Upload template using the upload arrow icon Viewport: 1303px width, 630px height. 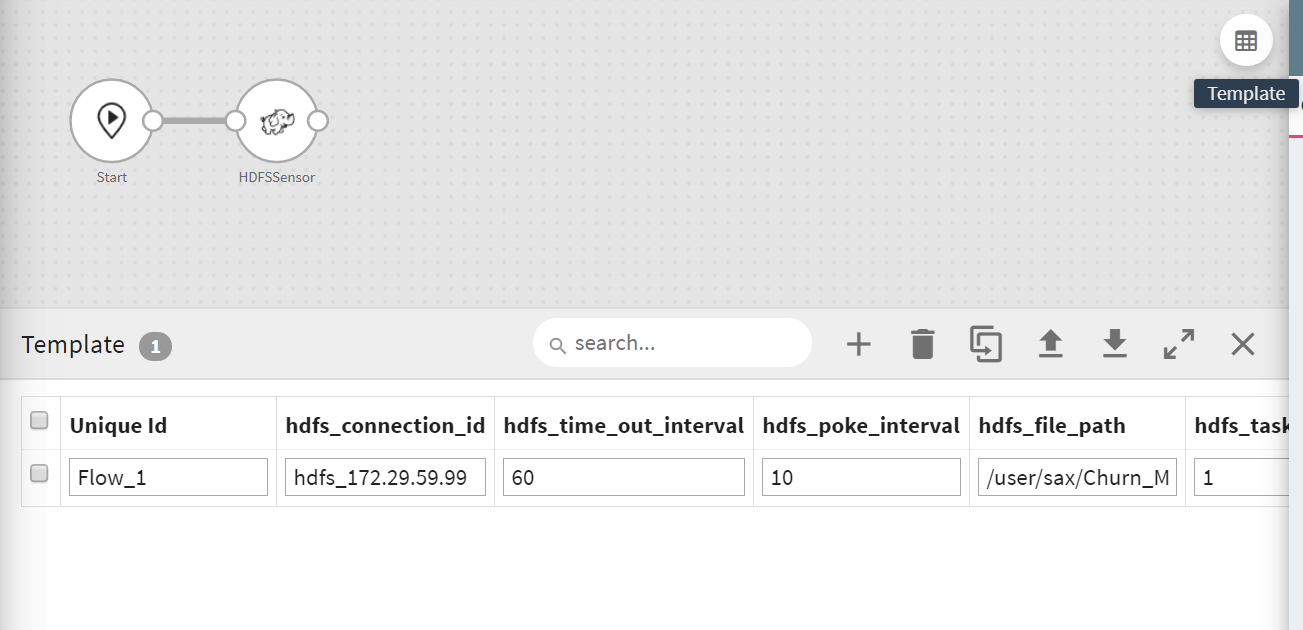pos(1050,345)
